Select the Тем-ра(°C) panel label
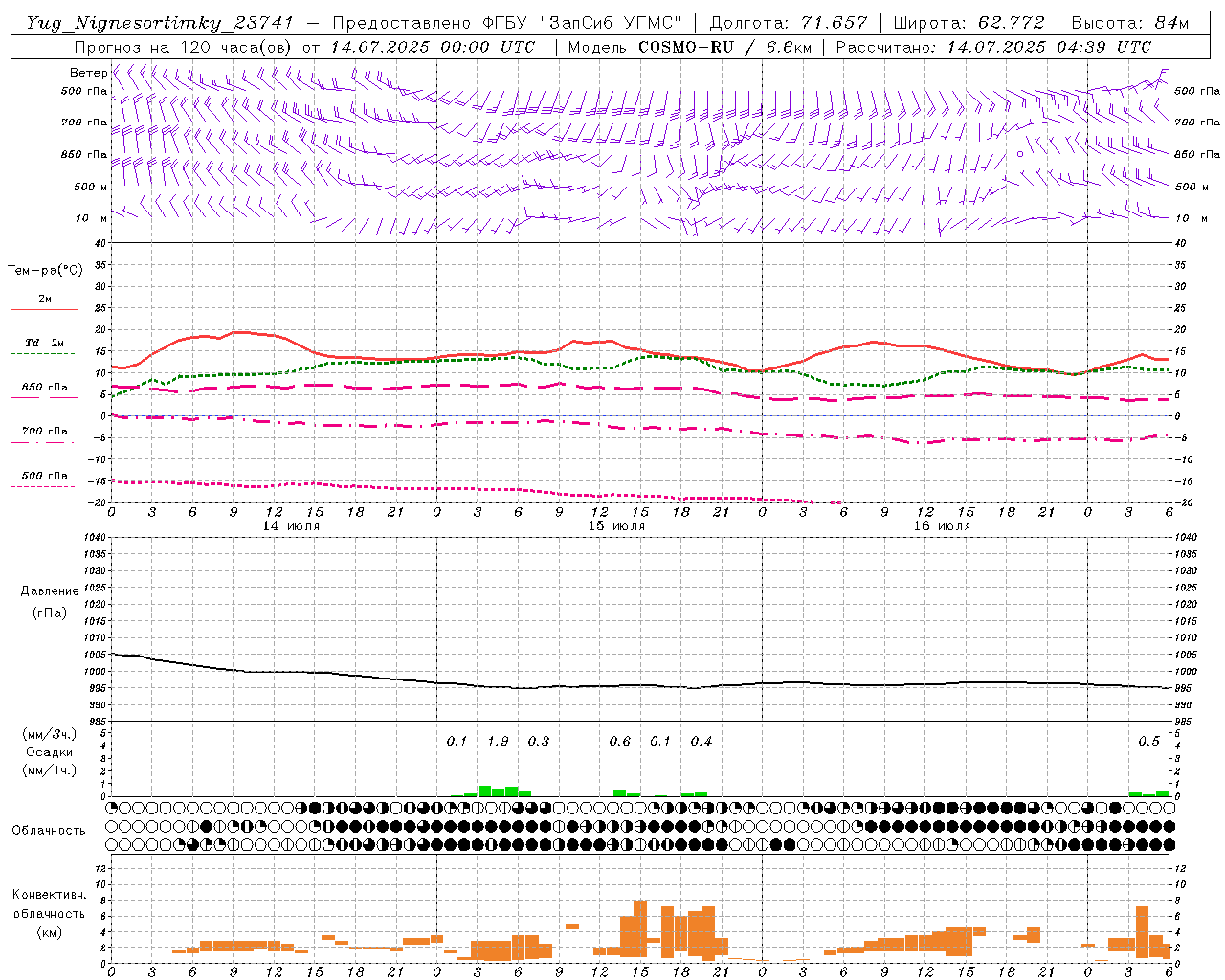Screen dimensions: 1225x980 coord(45,270)
